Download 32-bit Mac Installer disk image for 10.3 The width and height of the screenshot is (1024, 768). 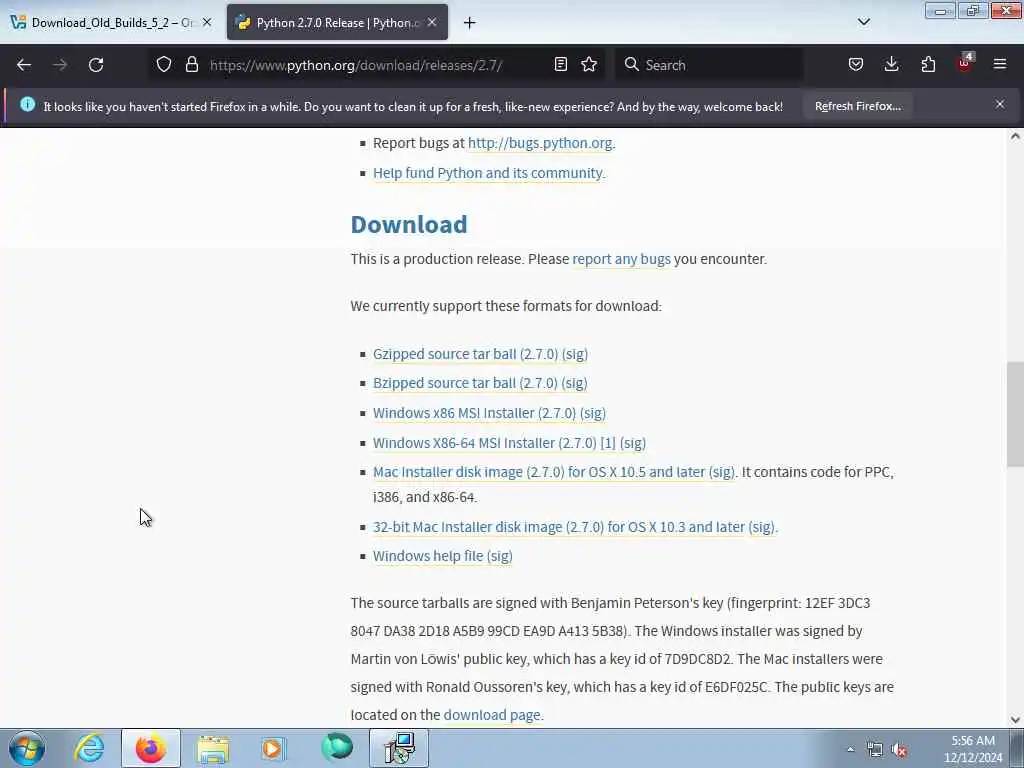[558, 527]
